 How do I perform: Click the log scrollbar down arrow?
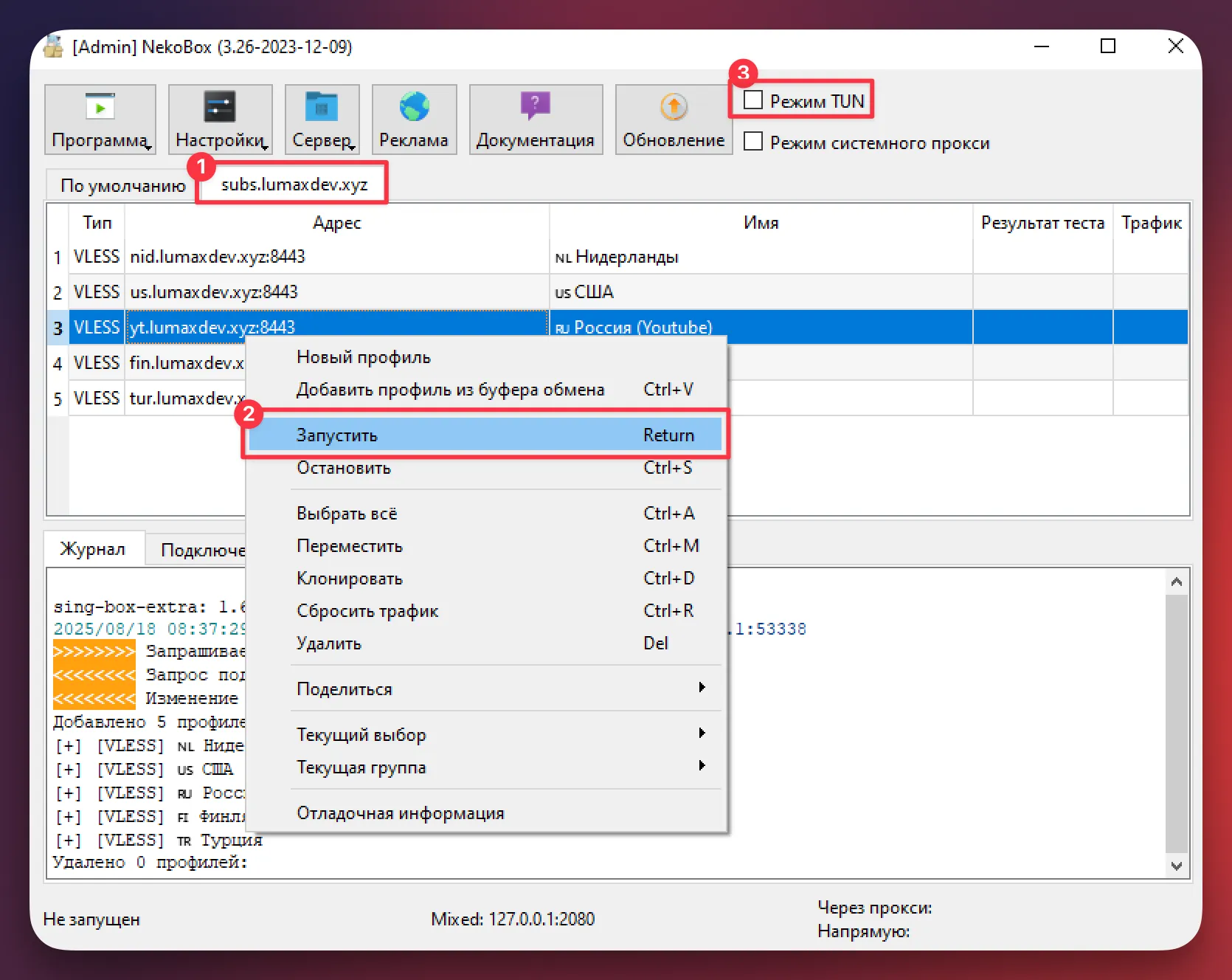point(1177,866)
